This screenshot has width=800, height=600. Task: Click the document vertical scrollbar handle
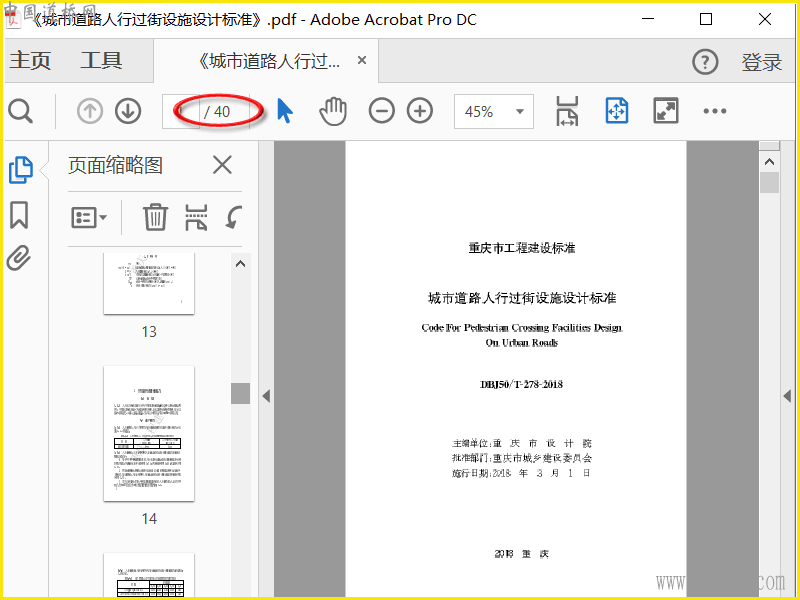click(x=769, y=183)
